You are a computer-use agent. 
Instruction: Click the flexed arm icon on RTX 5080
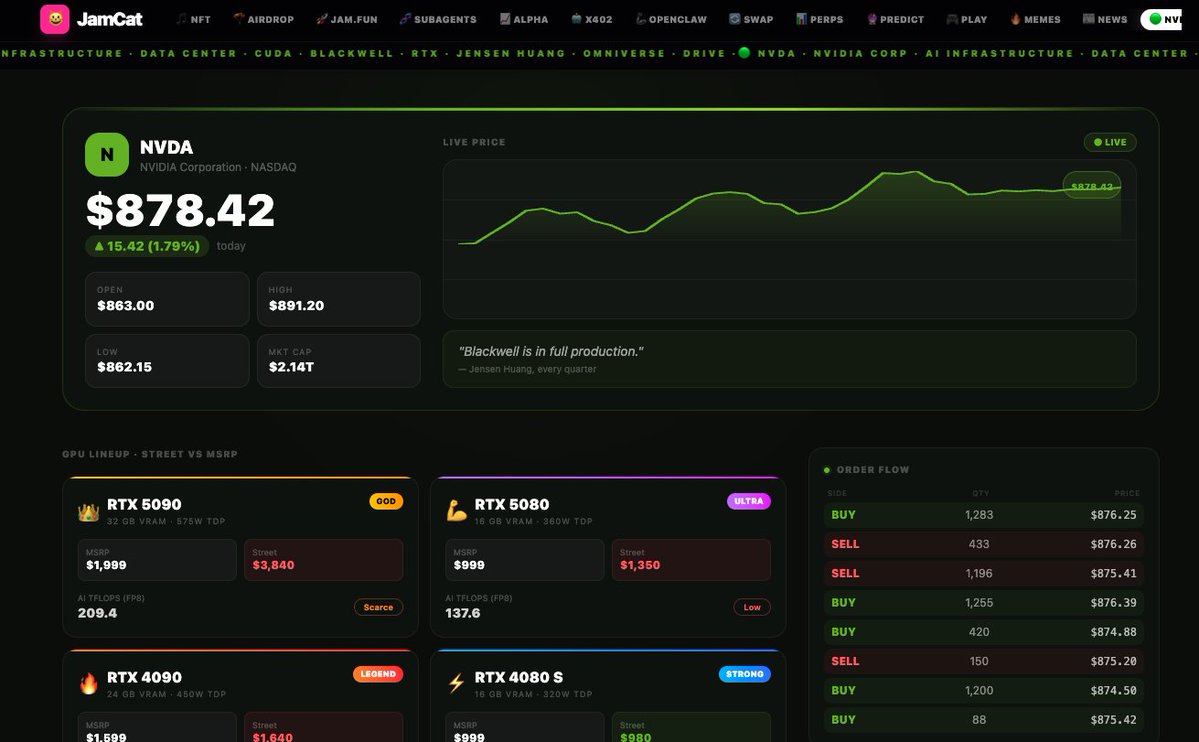[457, 511]
